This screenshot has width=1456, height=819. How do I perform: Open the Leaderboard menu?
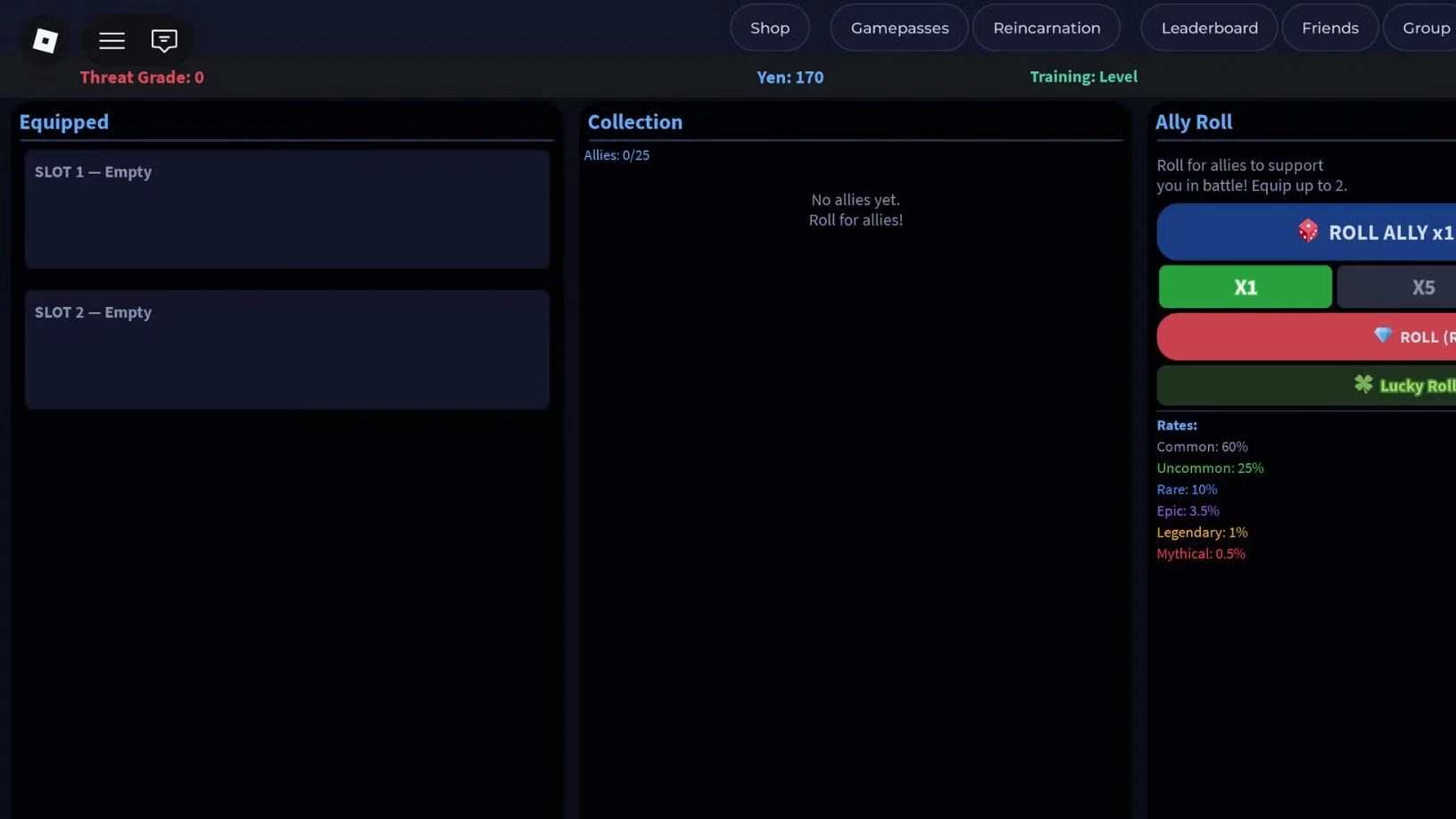[1209, 28]
